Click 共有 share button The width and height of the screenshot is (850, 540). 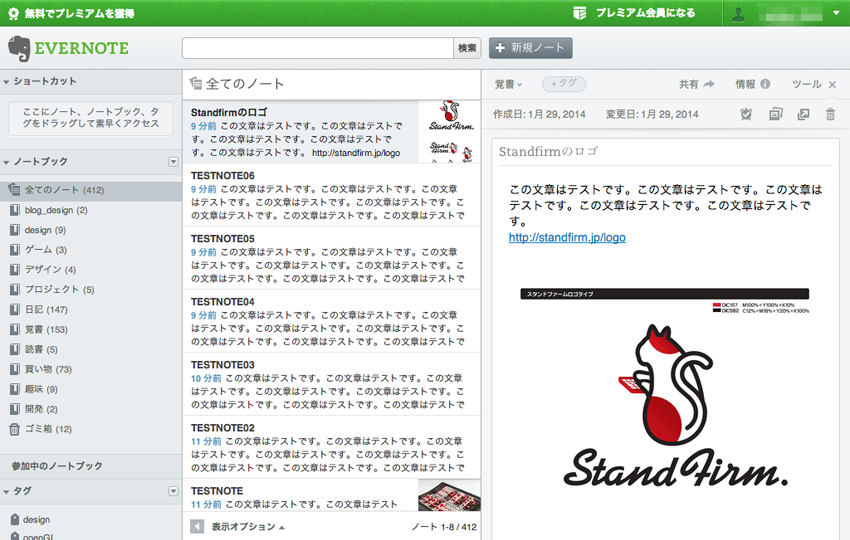(x=697, y=84)
